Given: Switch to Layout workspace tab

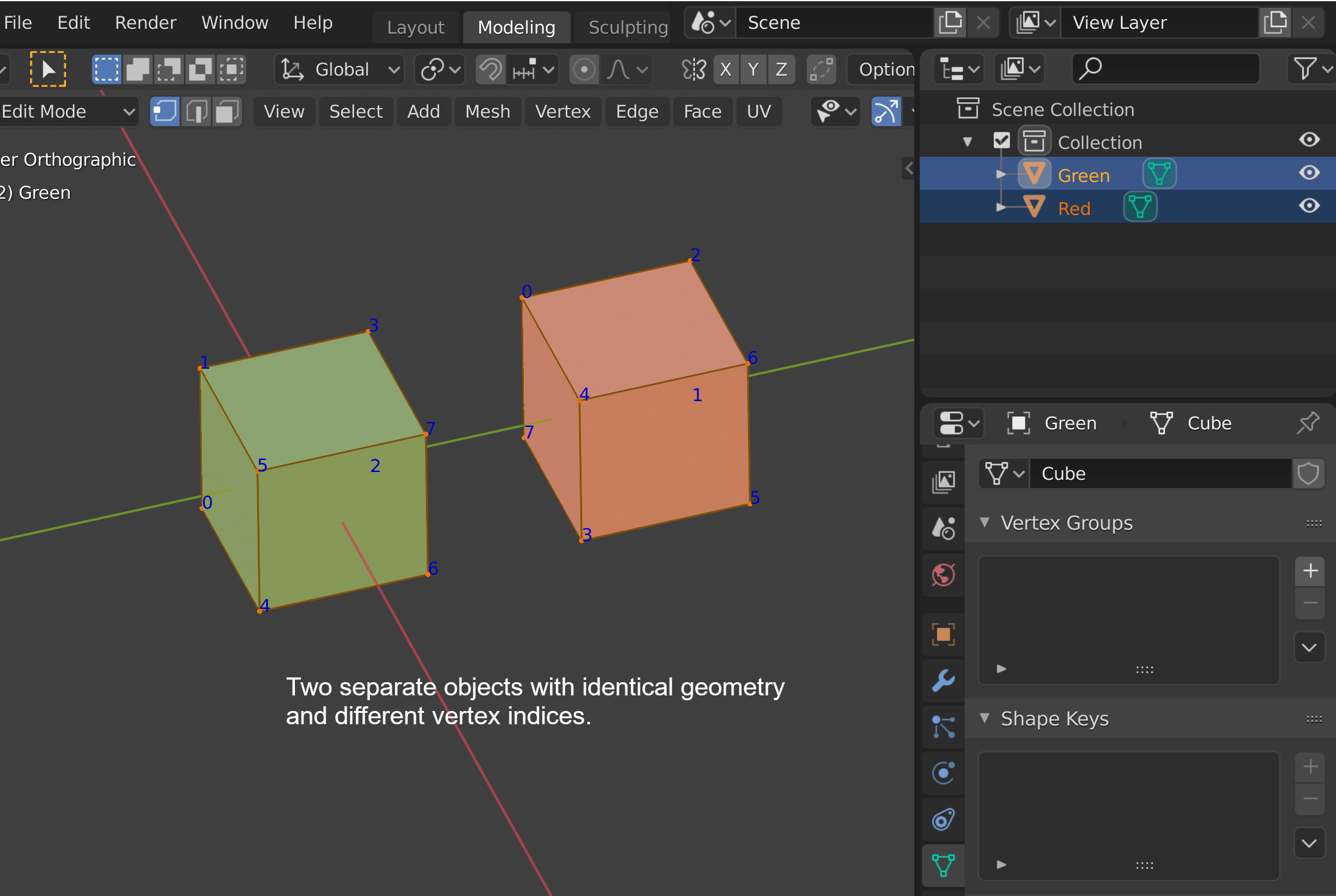Looking at the screenshot, I should coord(416,28).
